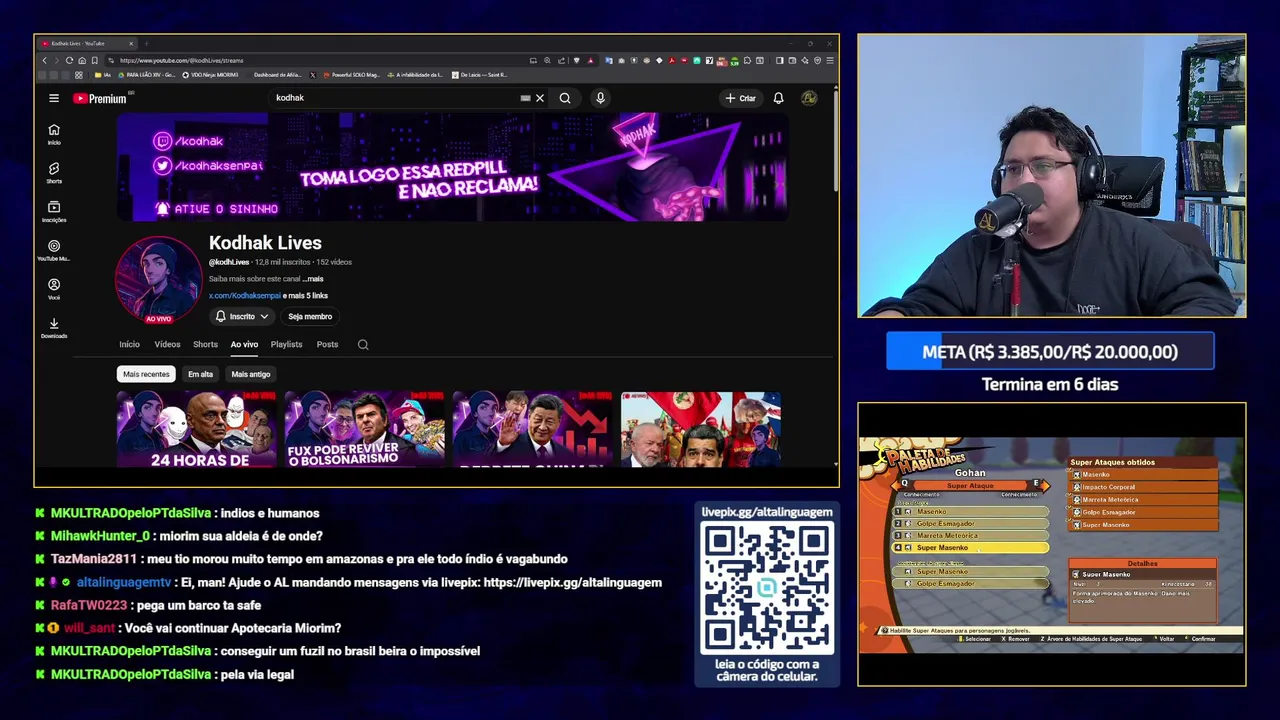The height and width of the screenshot is (720, 1280).
Task: Select the Ao vivo tab
Action: tap(244, 344)
